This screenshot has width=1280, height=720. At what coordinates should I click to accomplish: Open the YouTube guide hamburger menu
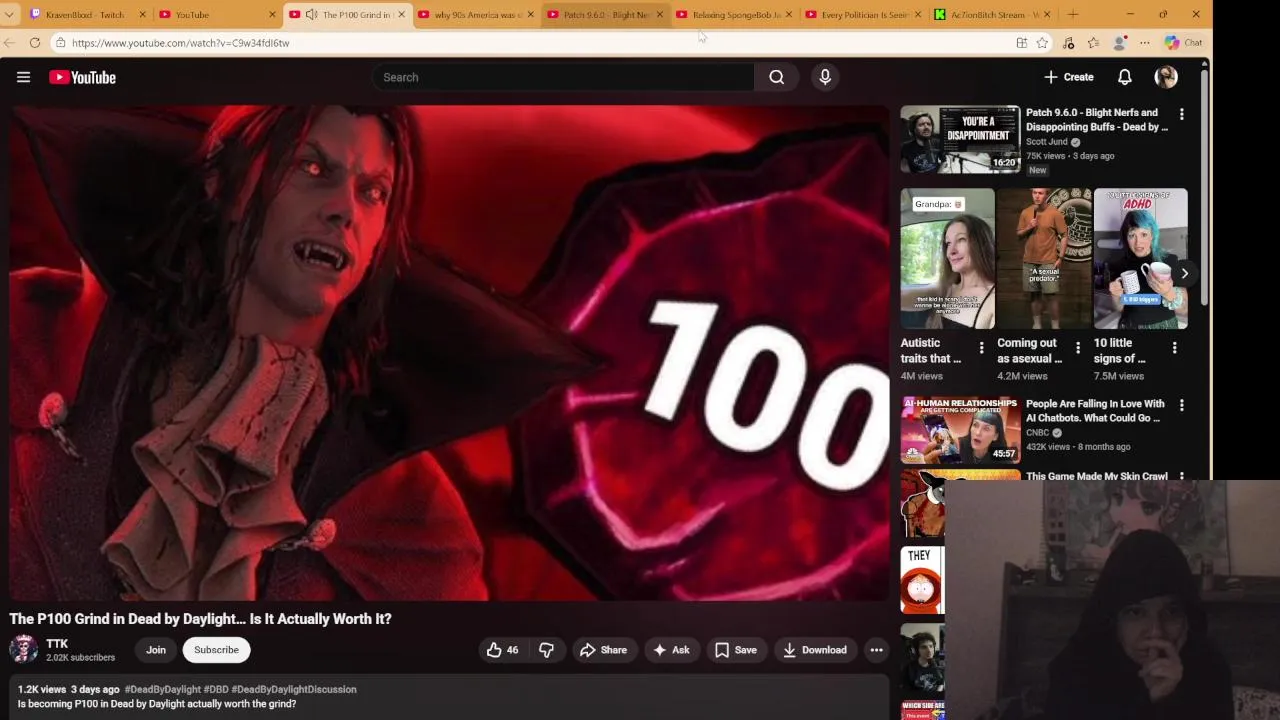point(23,77)
